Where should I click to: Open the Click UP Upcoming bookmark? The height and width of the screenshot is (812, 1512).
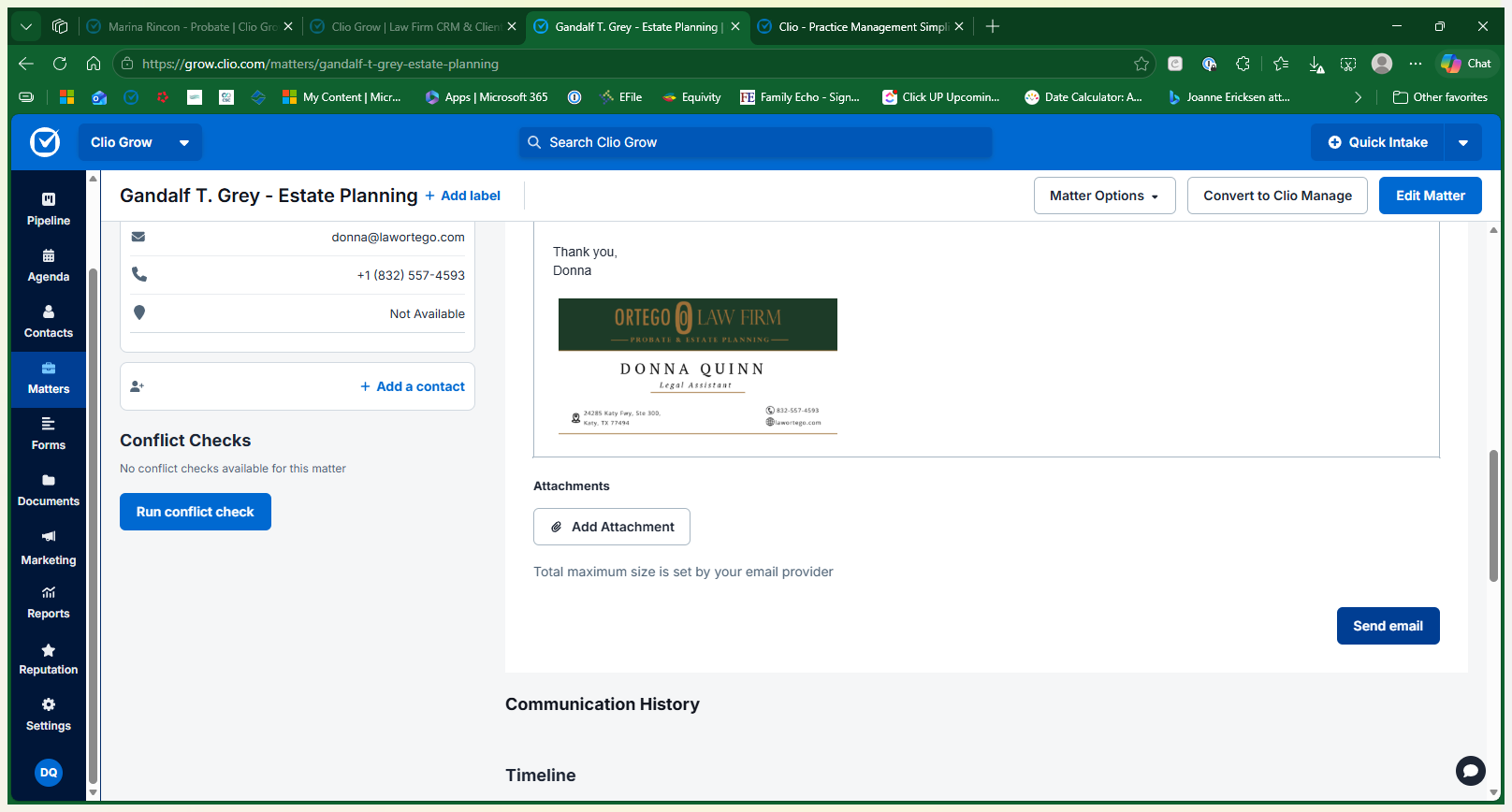(941, 97)
